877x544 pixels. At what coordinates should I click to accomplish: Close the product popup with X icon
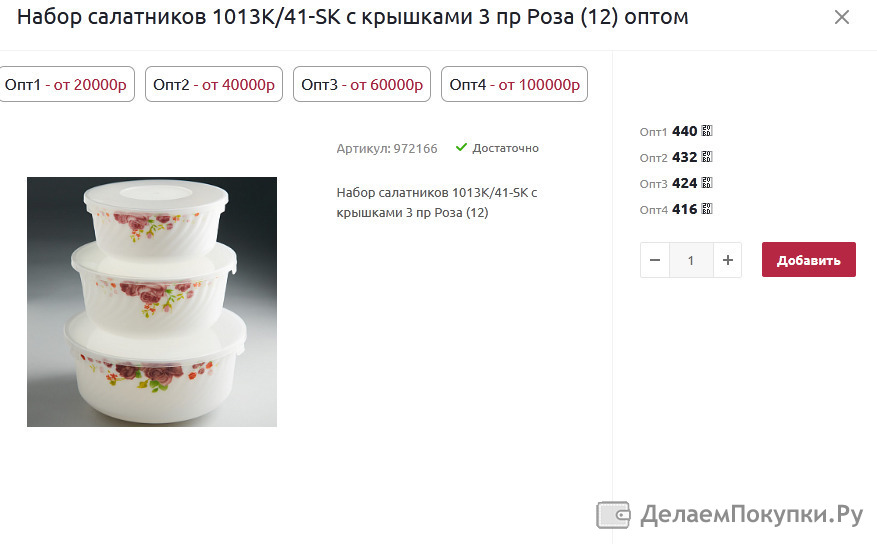click(x=841, y=17)
